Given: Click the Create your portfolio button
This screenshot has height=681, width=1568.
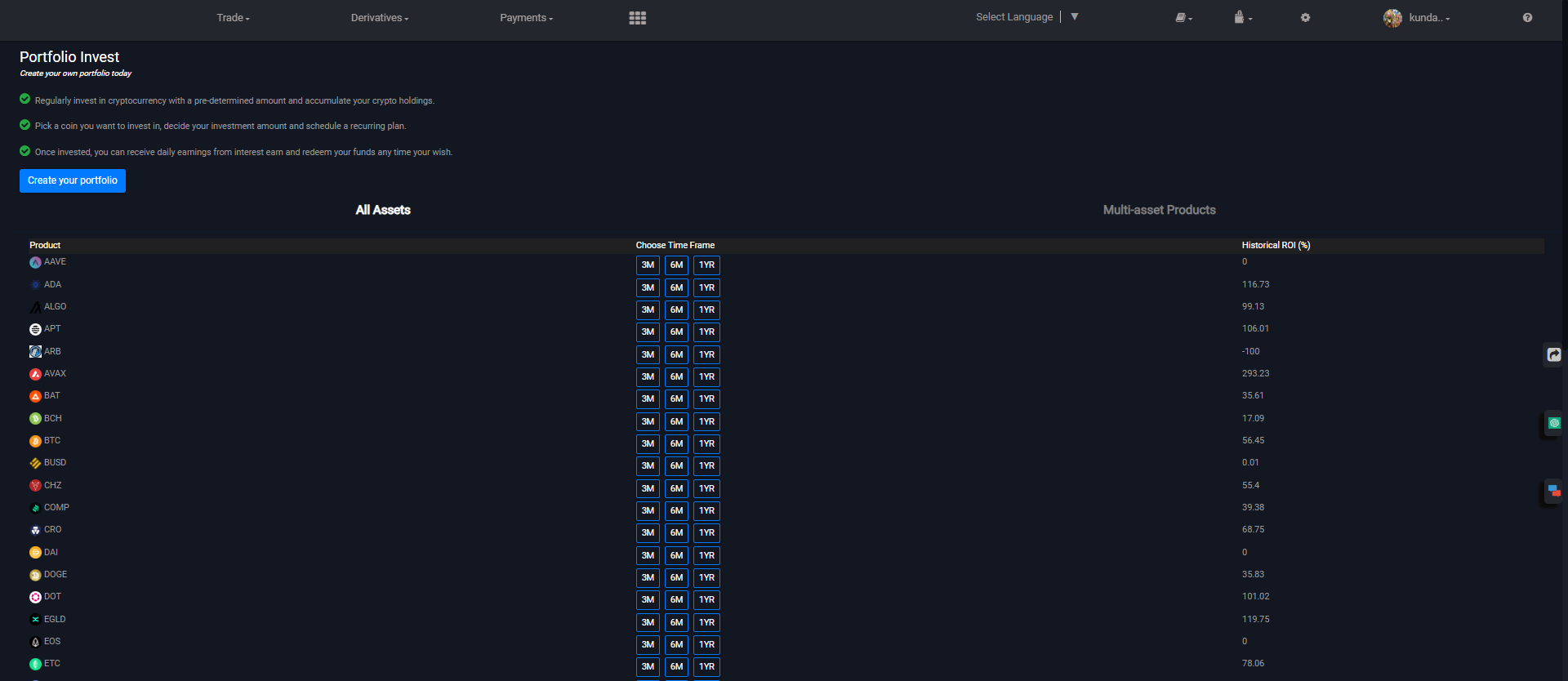Looking at the screenshot, I should tap(73, 180).
